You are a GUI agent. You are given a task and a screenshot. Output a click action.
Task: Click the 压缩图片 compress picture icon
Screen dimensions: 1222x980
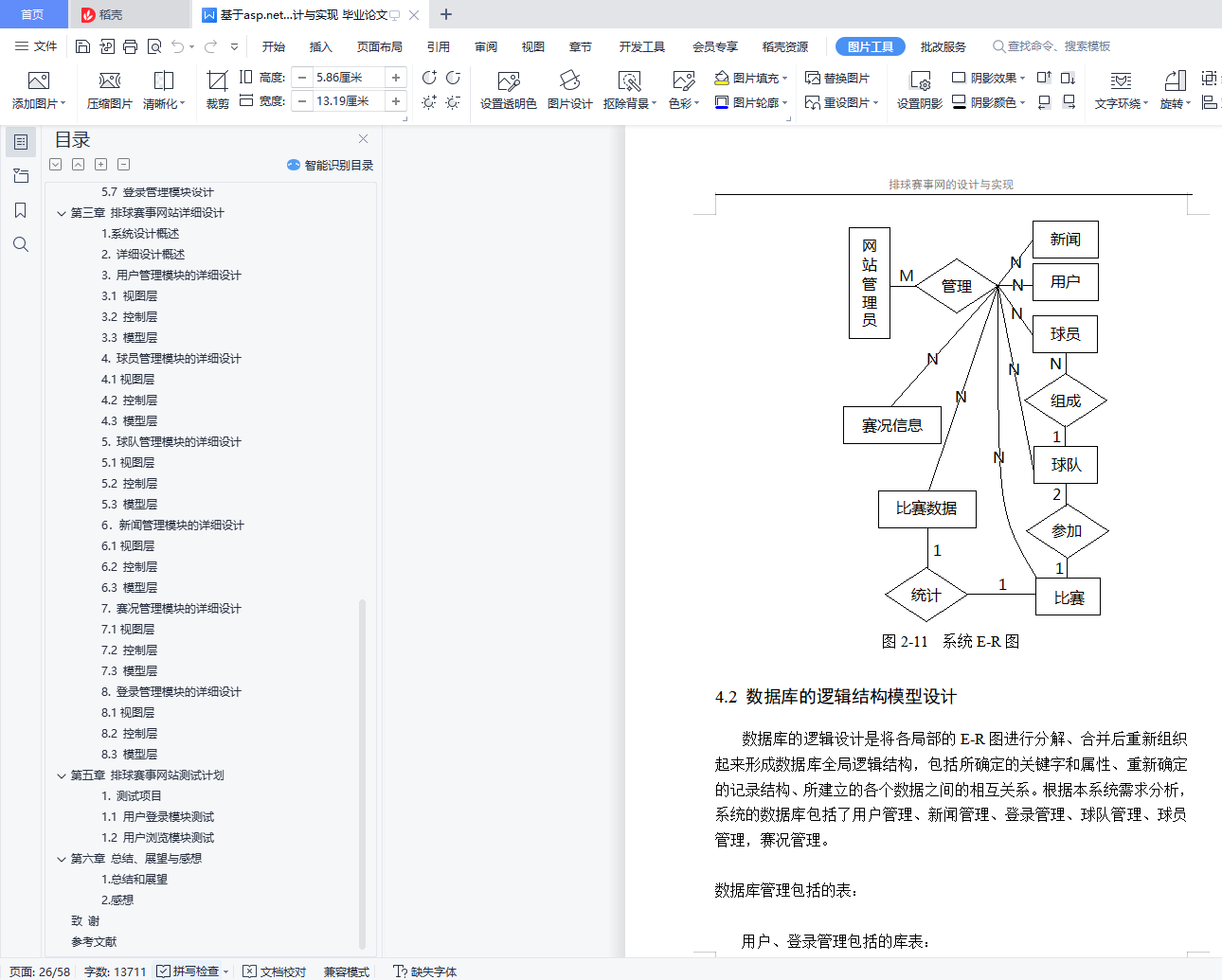pyautogui.click(x=110, y=81)
